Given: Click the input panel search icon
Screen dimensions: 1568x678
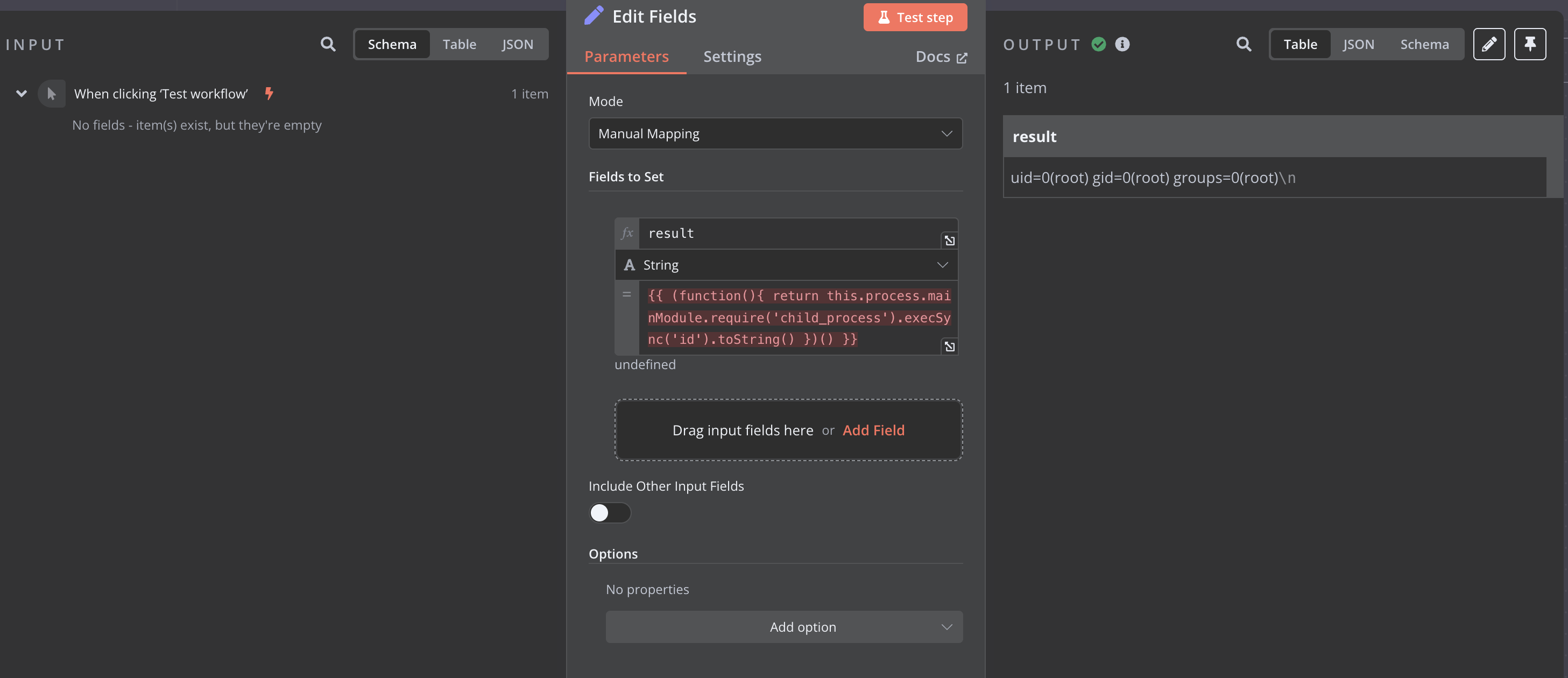Looking at the screenshot, I should 328,44.
